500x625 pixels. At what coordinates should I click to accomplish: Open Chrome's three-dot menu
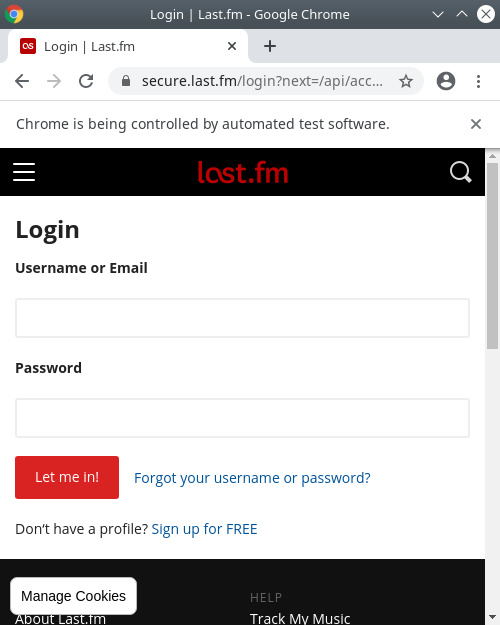click(x=478, y=81)
